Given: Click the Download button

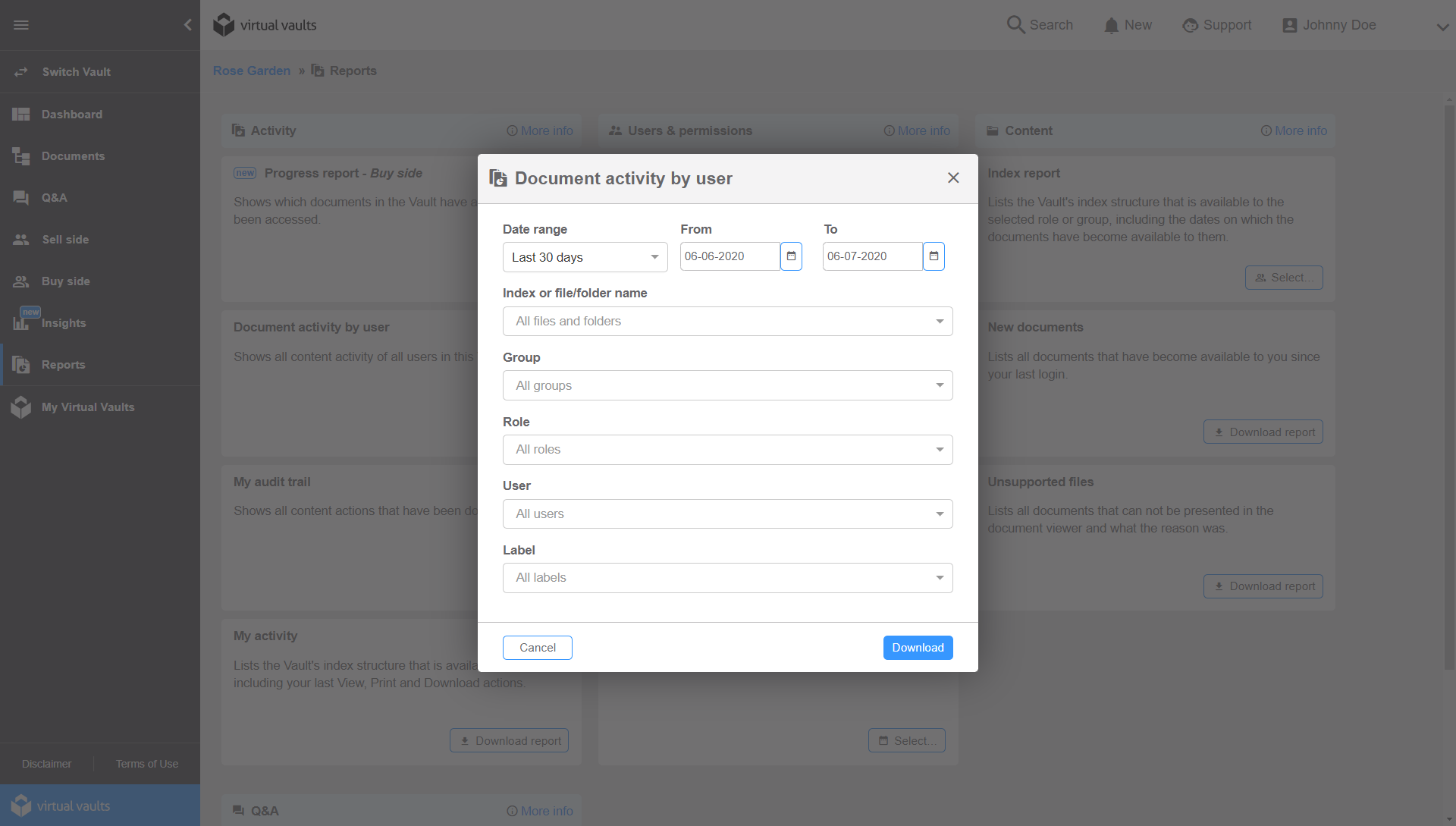Looking at the screenshot, I should pos(918,648).
